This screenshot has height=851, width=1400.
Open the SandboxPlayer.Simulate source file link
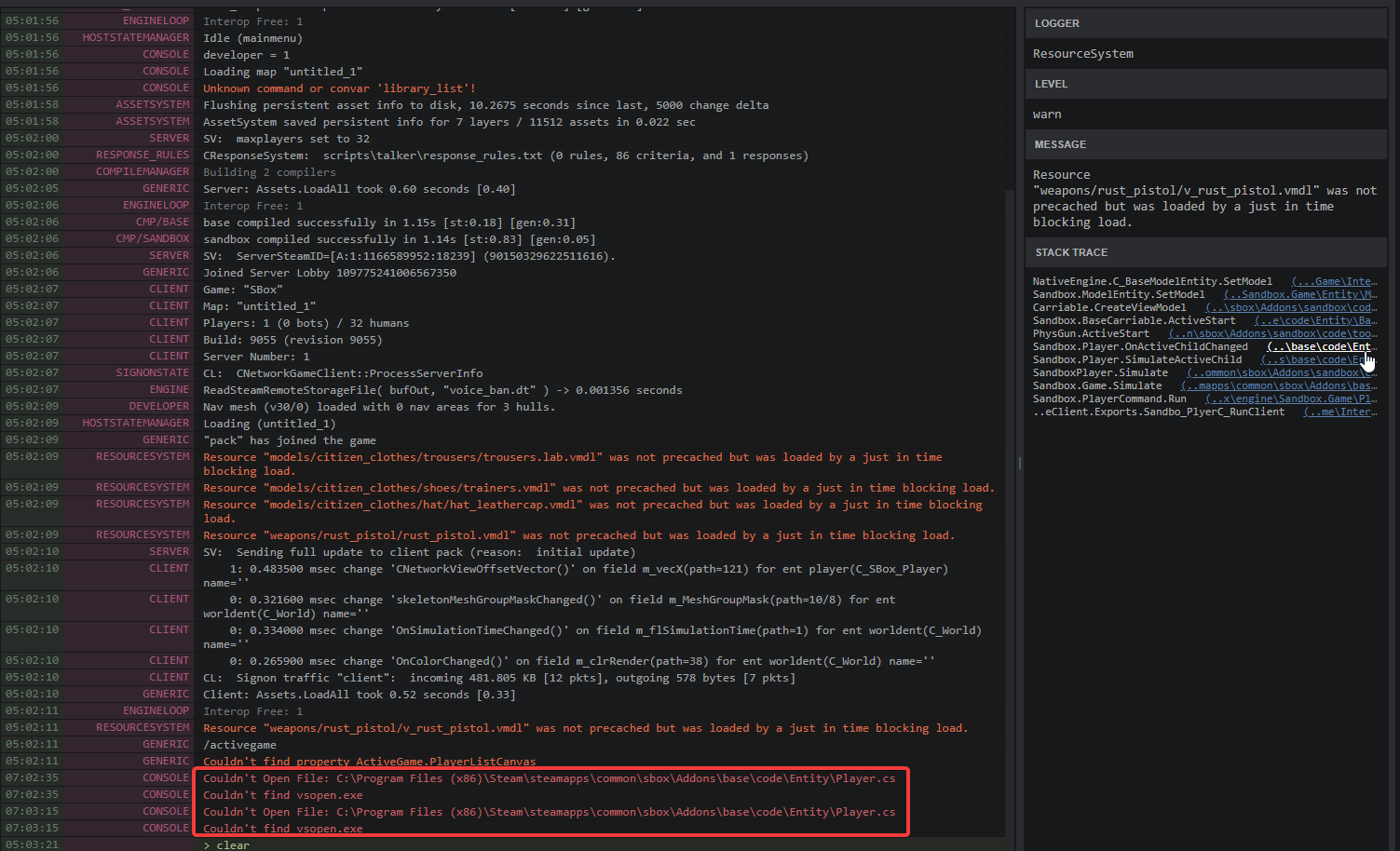click(x=1281, y=371)
